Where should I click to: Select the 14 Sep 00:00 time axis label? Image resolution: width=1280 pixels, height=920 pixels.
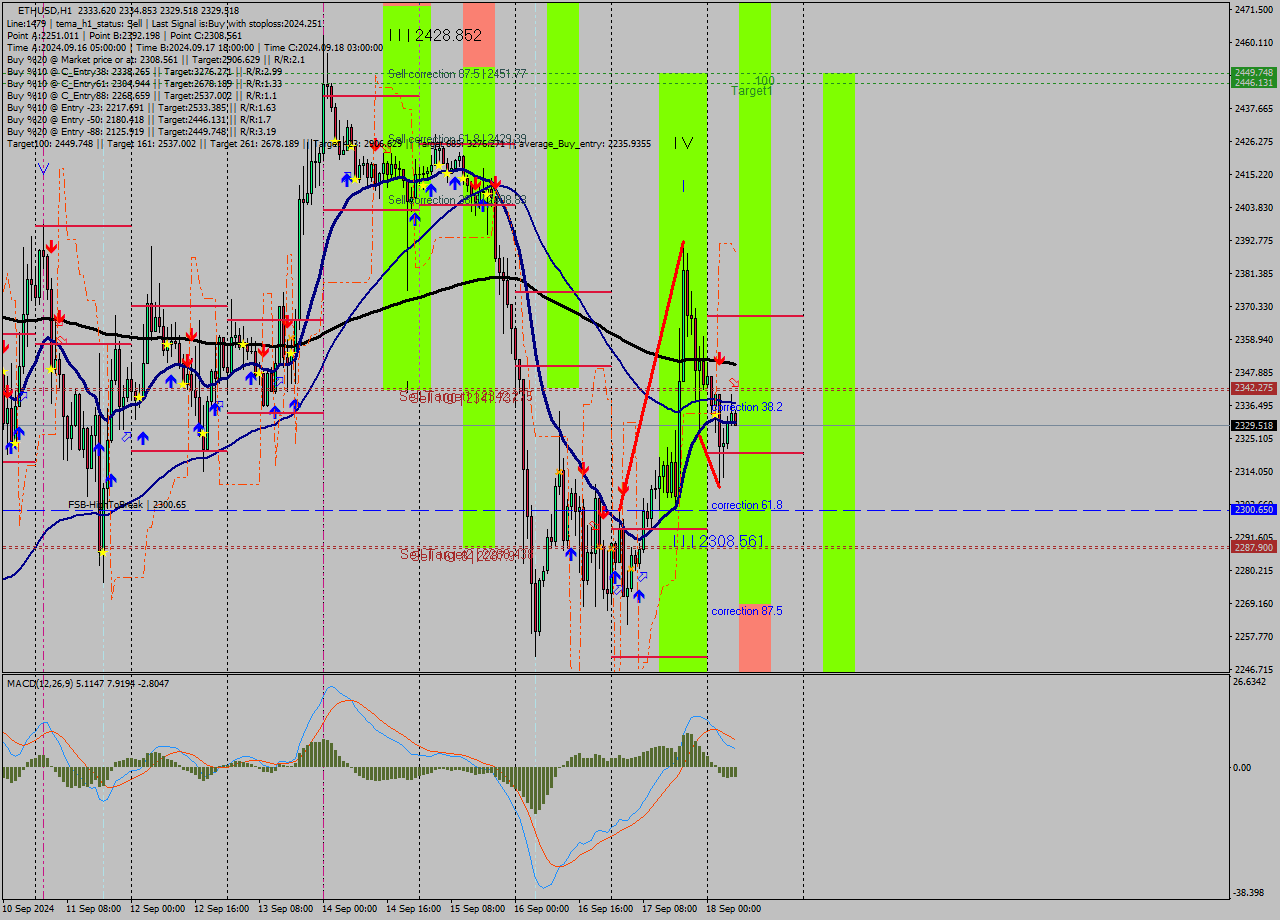[x=351, y=909]
